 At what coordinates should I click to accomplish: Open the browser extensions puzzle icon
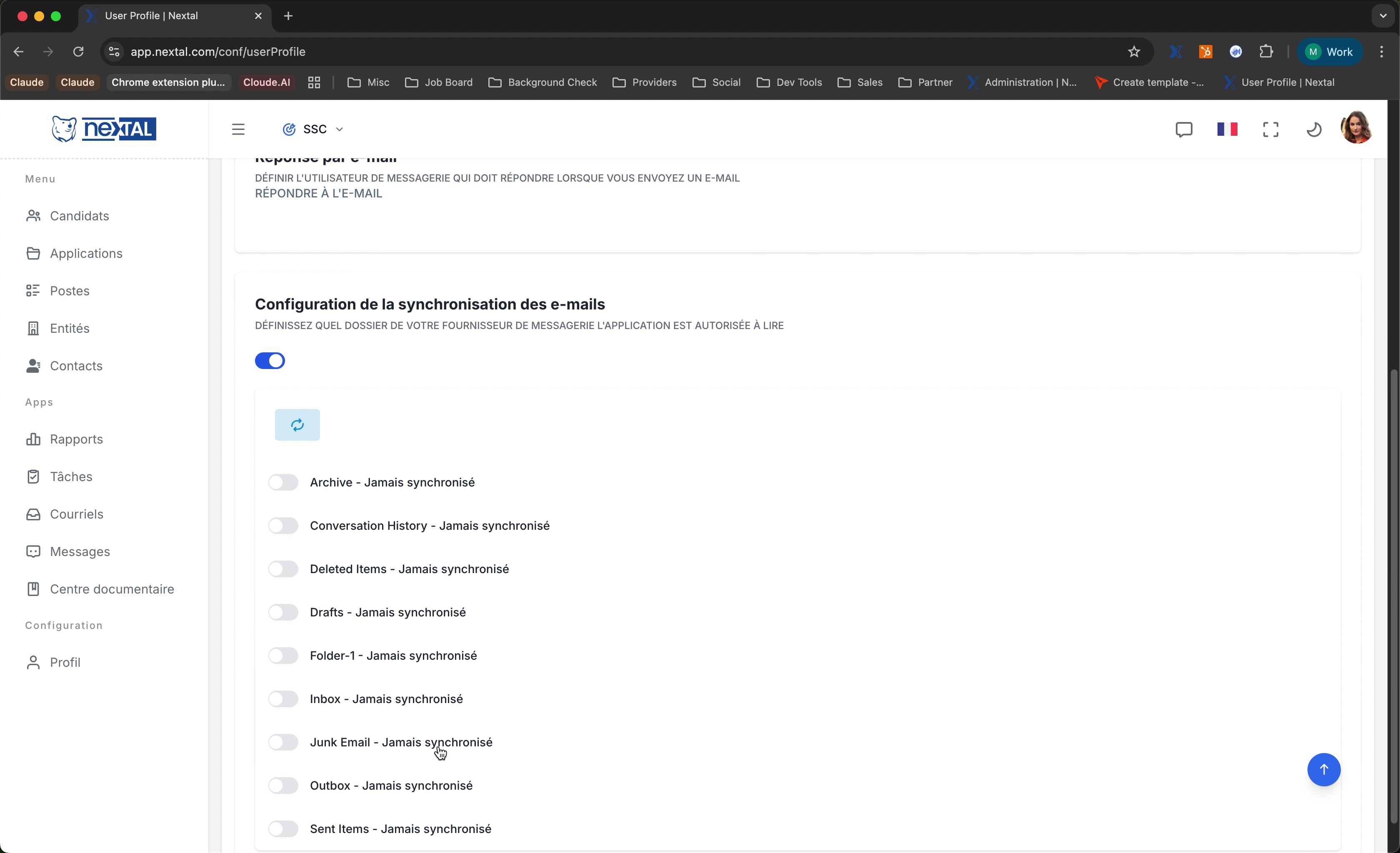click(x=1267, y=51)
